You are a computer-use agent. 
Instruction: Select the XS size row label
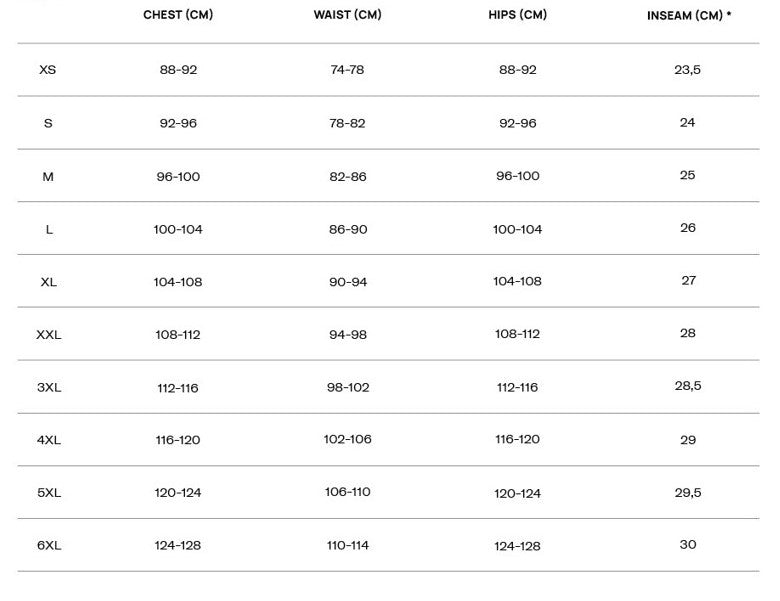[x=48, y=70]
